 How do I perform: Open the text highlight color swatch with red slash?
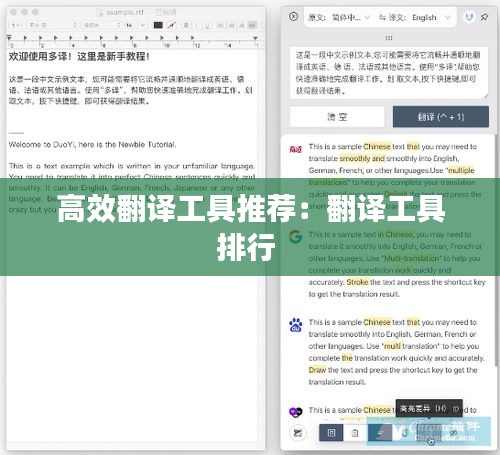172,25
